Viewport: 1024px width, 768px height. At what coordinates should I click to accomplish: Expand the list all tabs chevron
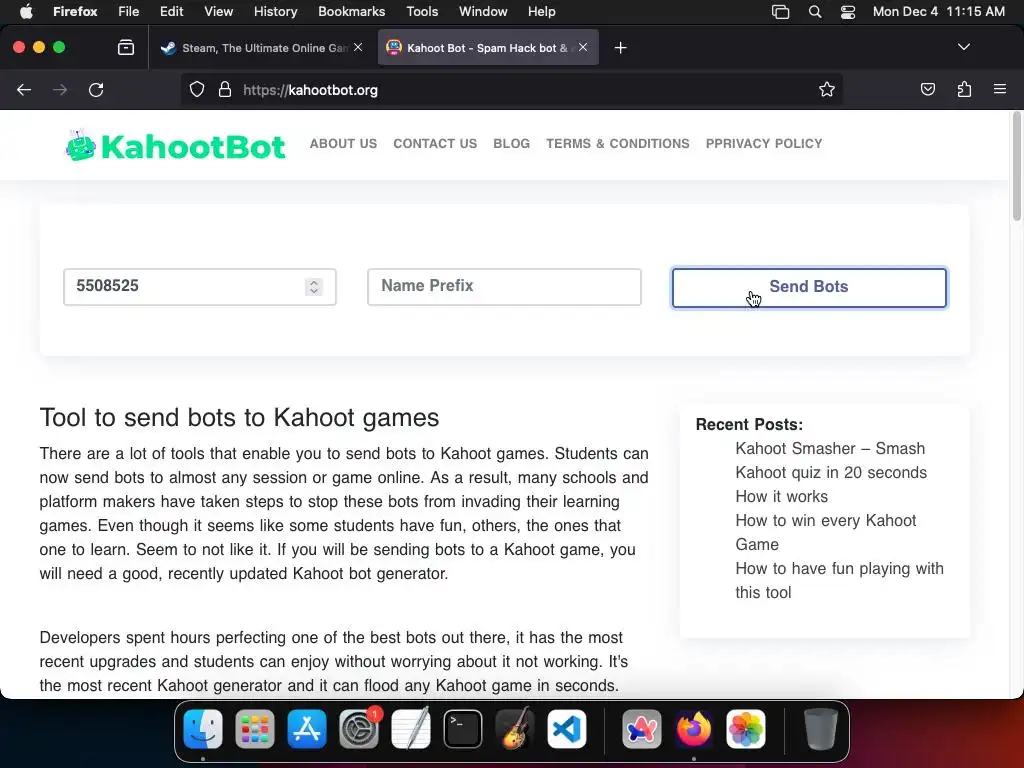tap(963, 47)
